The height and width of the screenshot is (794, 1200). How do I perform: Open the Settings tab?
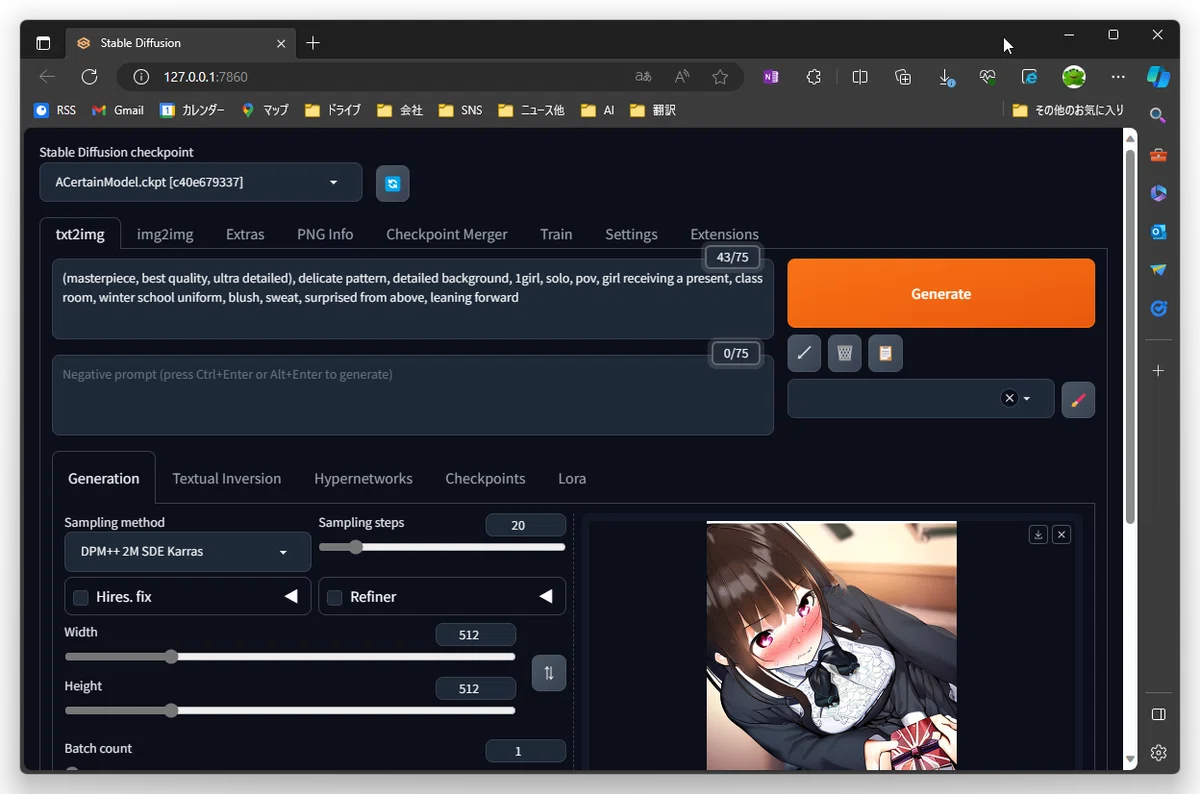(x=631, y=234)
